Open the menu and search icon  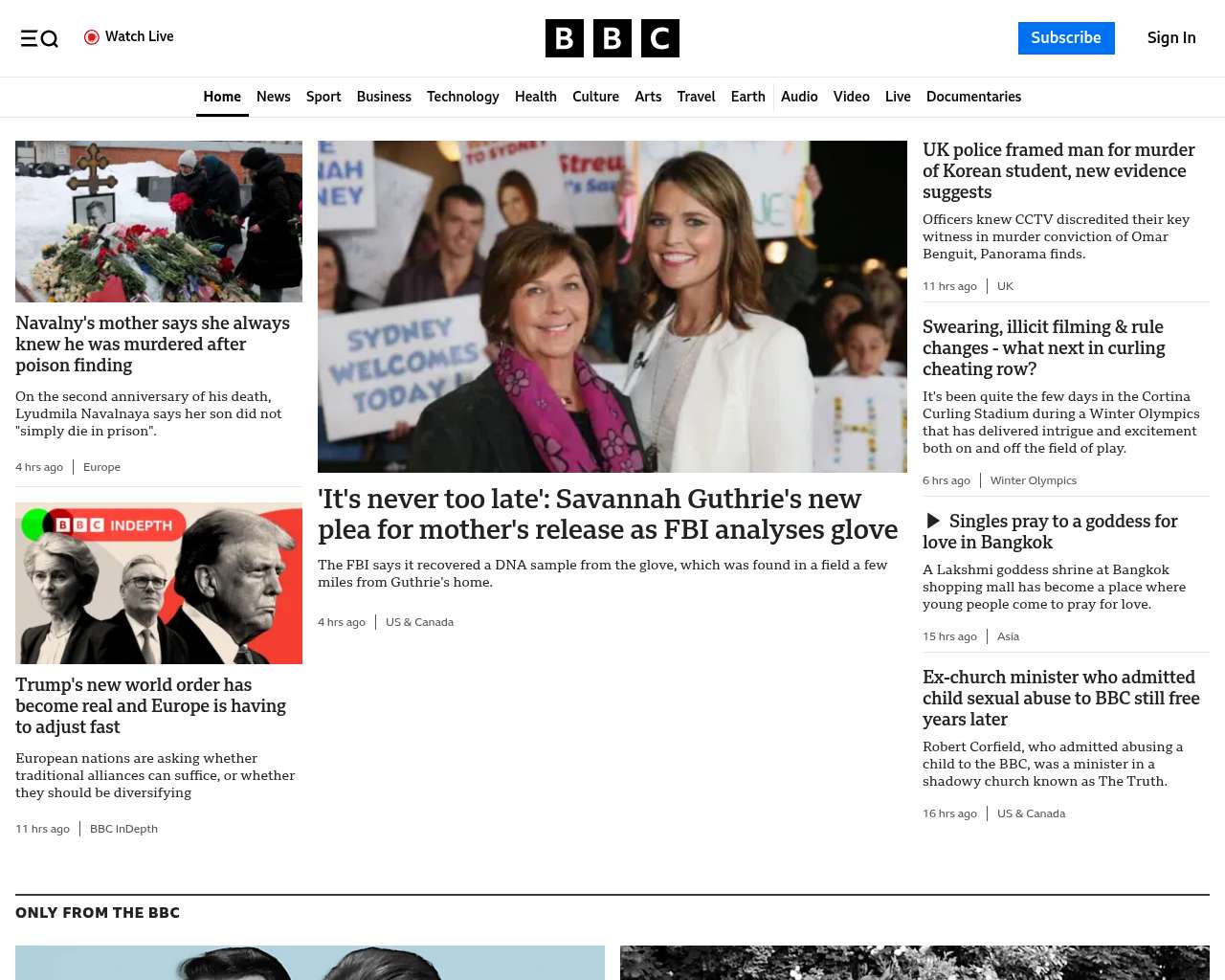[x=39, y=38]
